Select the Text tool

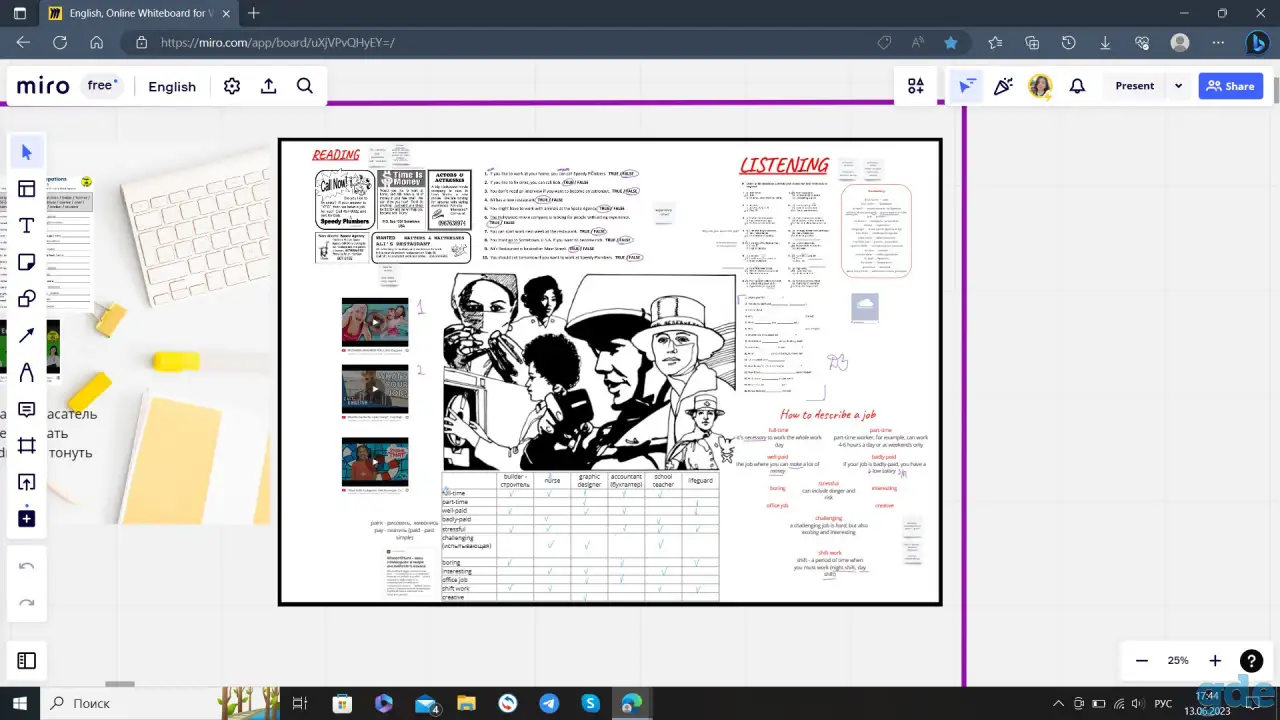coord(27,225)
